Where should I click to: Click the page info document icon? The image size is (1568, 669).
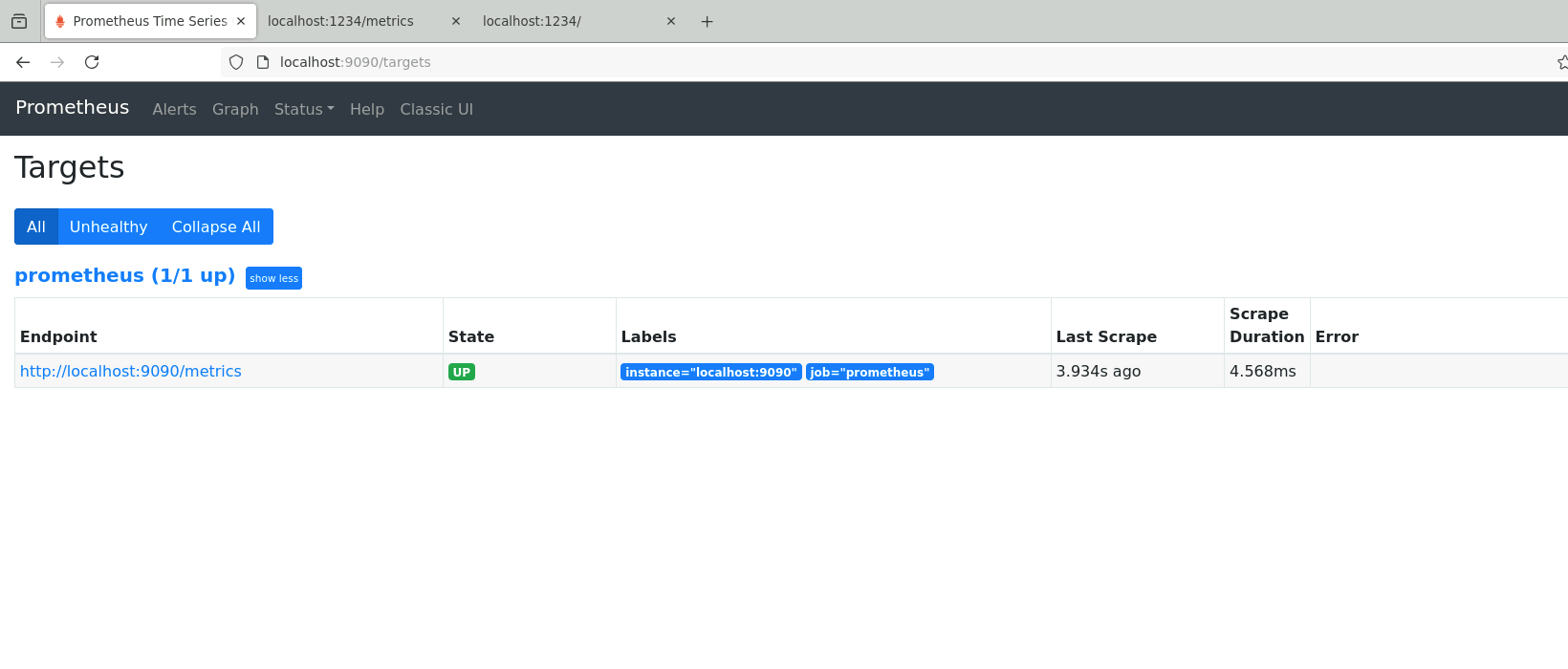pos(263,62)
